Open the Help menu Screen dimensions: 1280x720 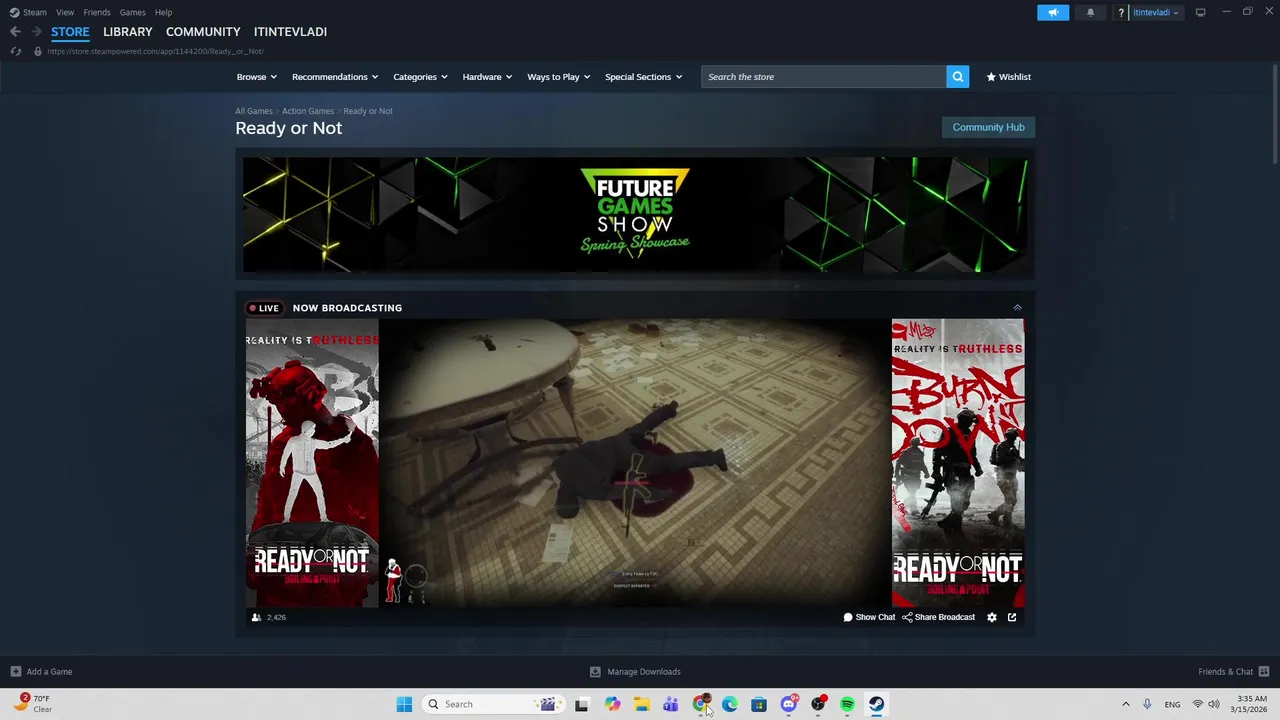pyautogui.click(x=163, y=12)
